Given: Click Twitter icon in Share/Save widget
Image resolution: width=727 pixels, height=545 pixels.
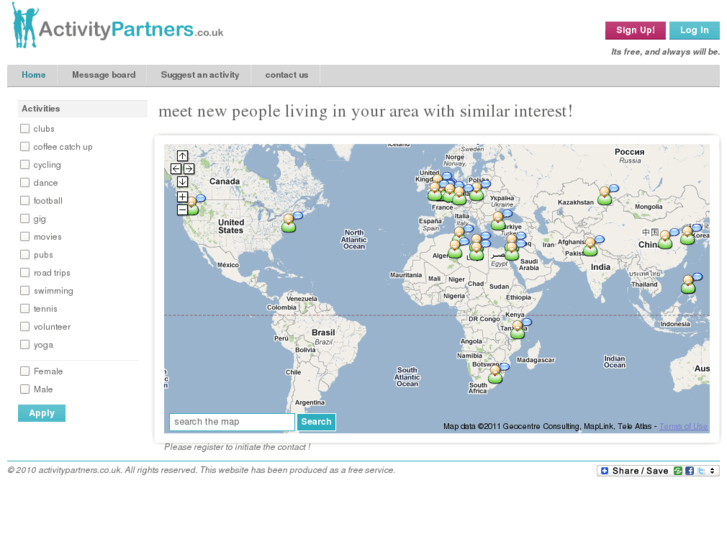Looking at the screenshot, I should 701,471.
